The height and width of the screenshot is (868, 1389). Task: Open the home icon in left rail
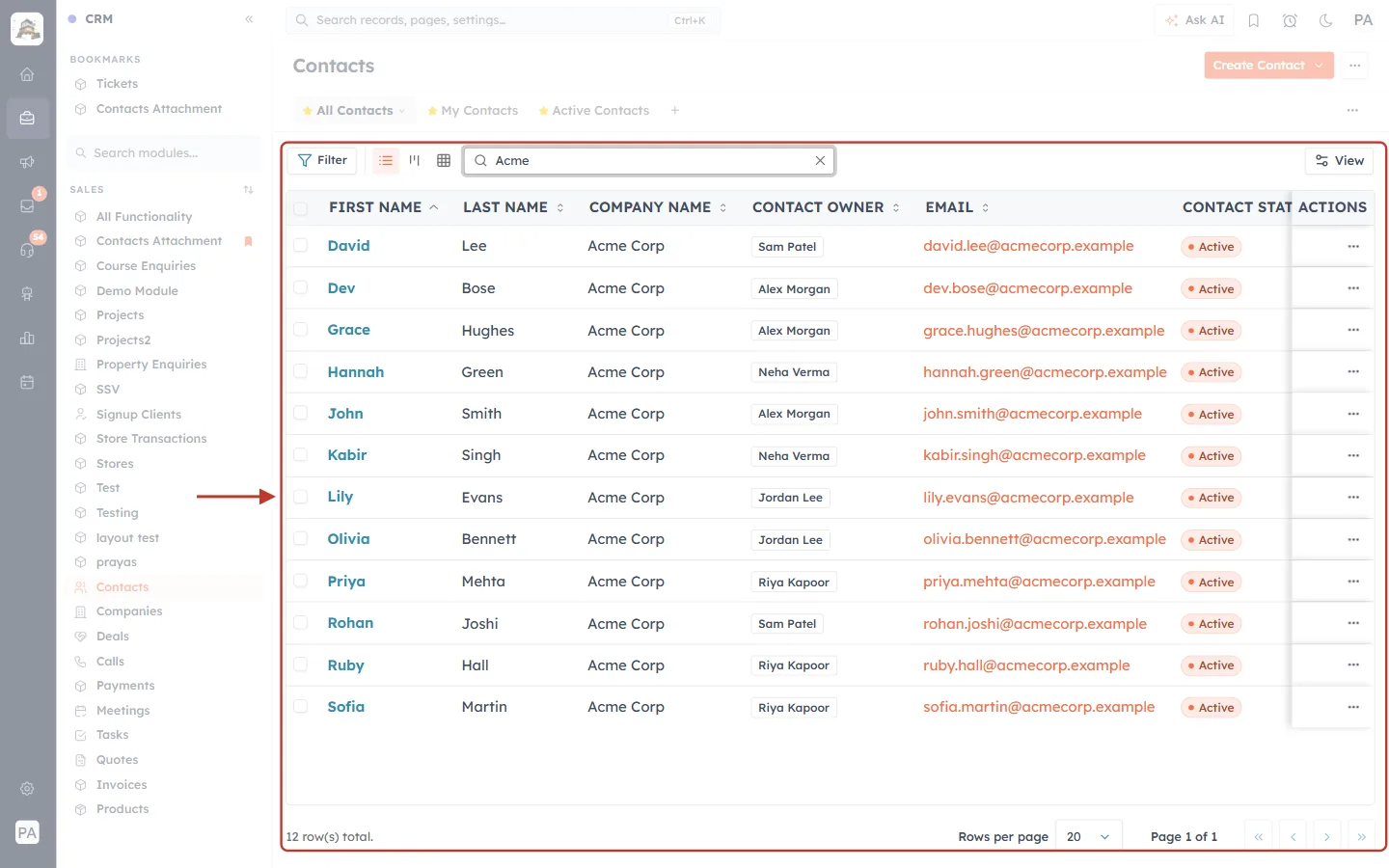(x=27, y=74)
